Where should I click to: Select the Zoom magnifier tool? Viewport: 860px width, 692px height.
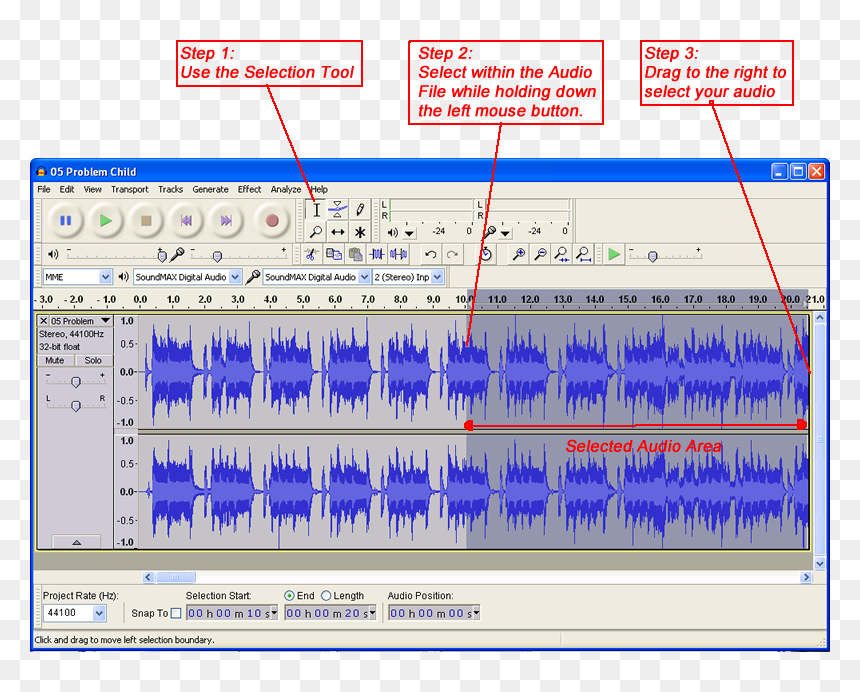(x=316, y=232)
